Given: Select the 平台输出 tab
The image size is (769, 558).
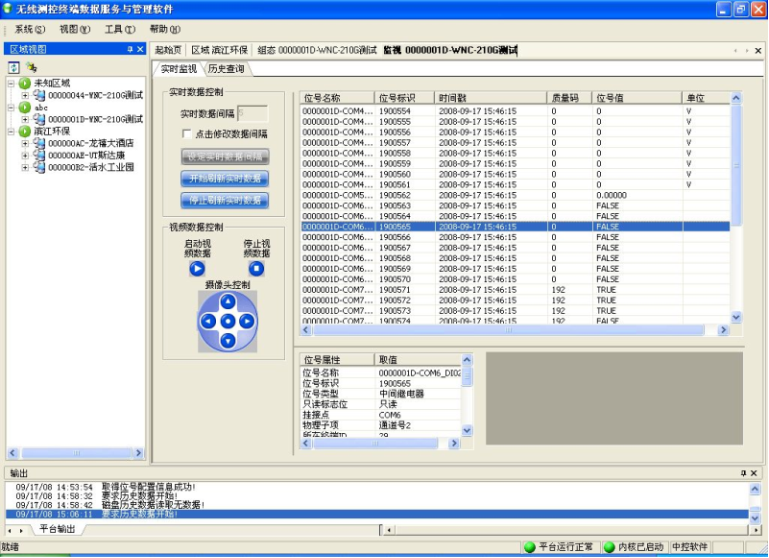Looking at the screenshot, I should 57,529.
